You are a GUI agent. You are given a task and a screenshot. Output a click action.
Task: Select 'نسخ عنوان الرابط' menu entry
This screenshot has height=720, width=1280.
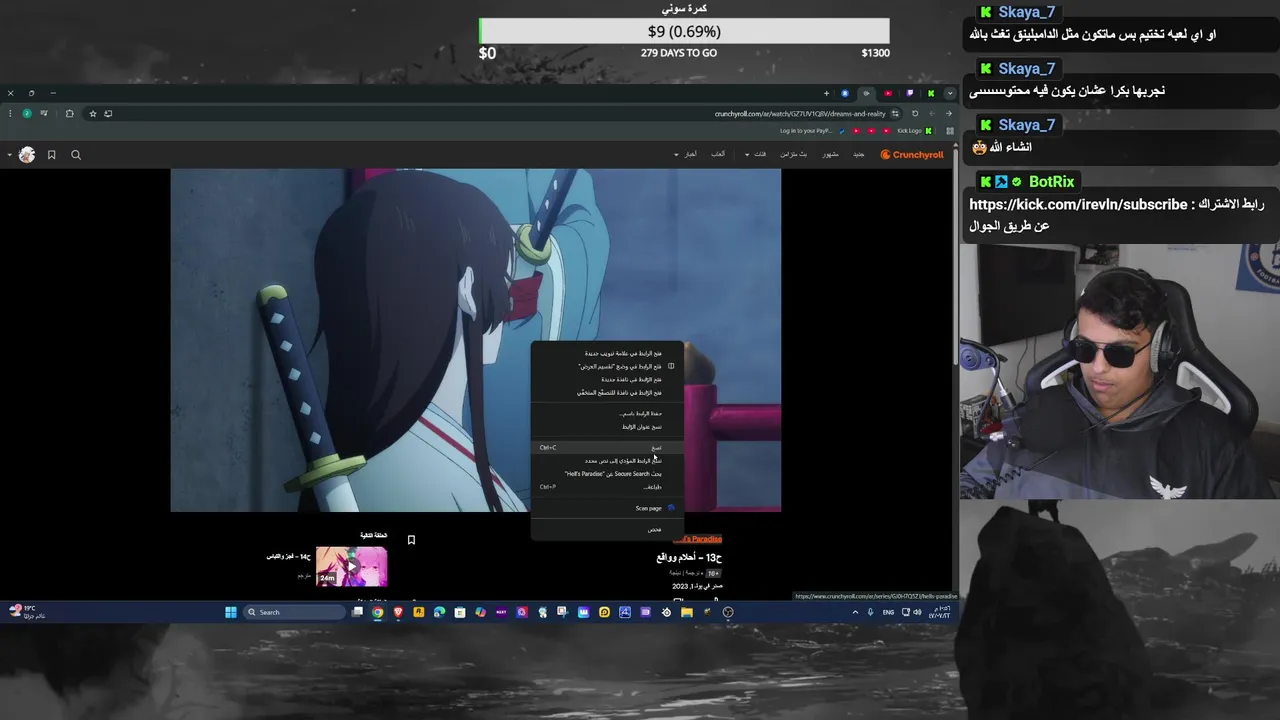pyautogui.click(x=607, y=427)
